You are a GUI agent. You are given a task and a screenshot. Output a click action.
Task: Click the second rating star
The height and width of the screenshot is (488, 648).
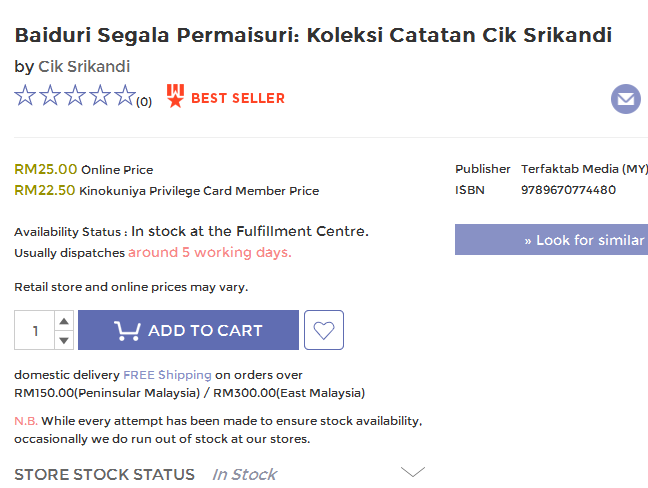tap(50, 96)
